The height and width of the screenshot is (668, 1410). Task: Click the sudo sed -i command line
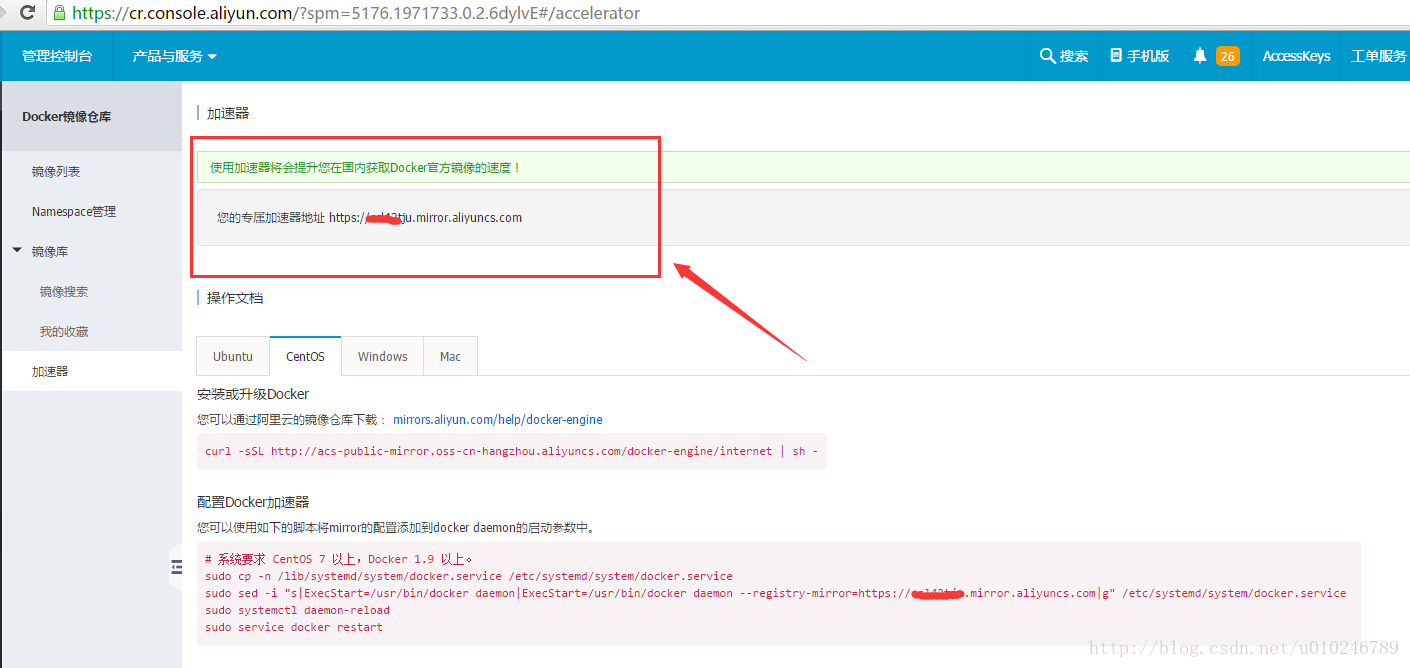tap(775, 593)
